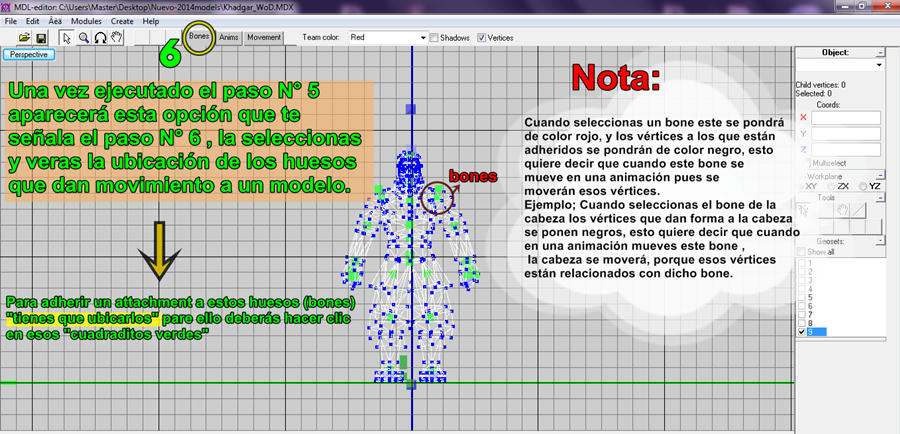Pick the hand move tool in the Tools panel

coord(843,210)
